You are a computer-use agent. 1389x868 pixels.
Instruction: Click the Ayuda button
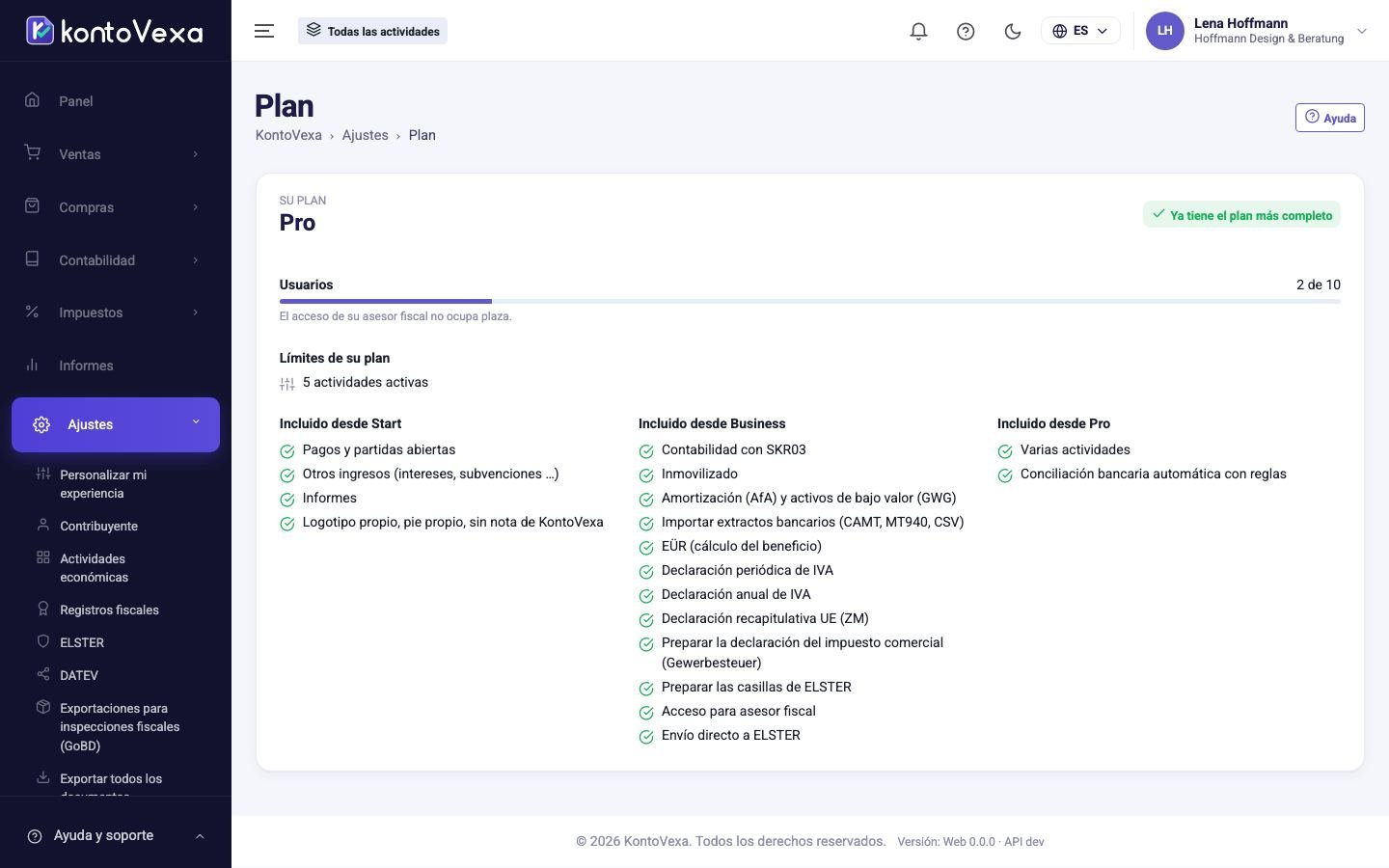(1329, 118)
